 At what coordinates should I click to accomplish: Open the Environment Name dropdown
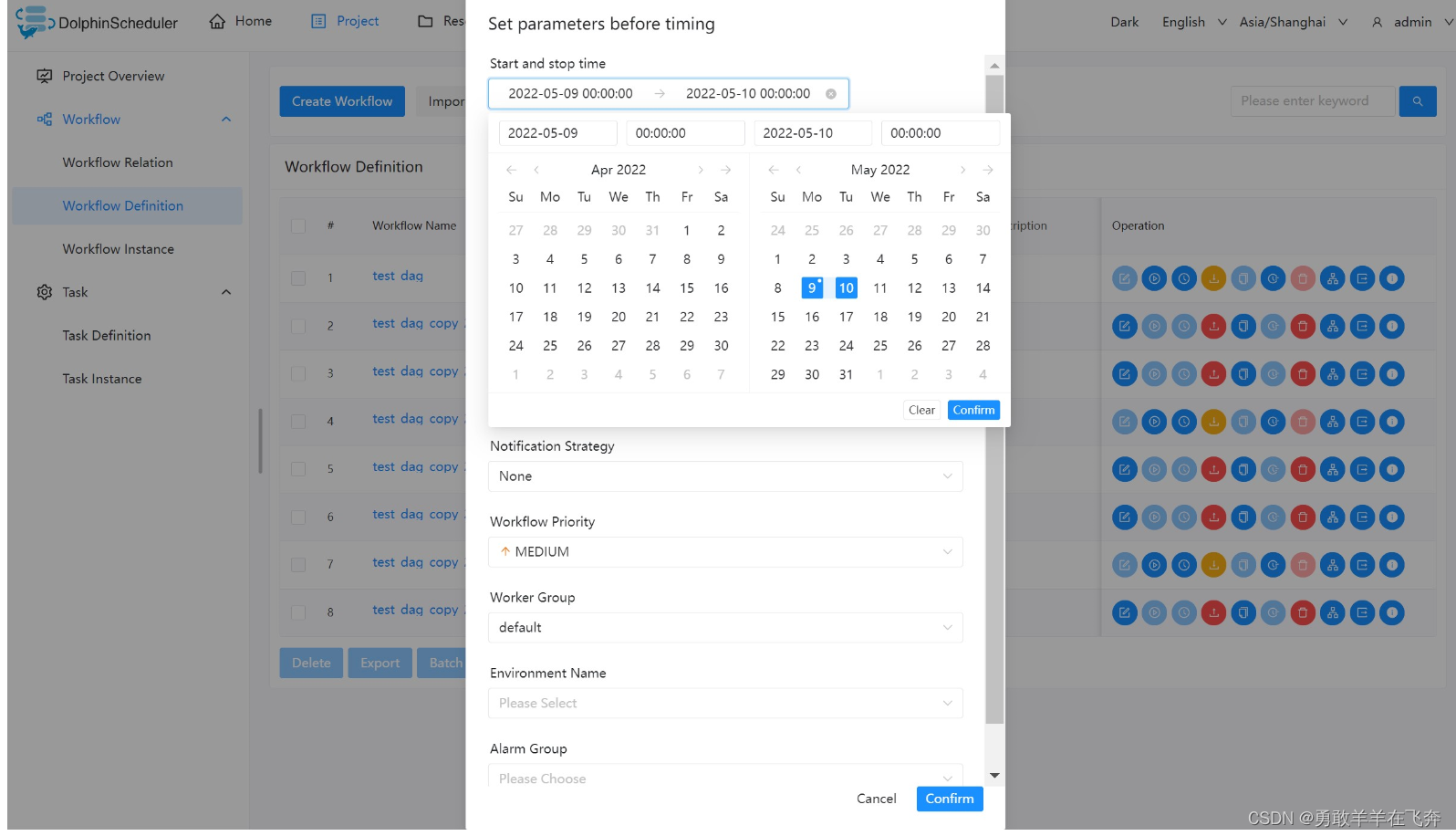point(725,704)
